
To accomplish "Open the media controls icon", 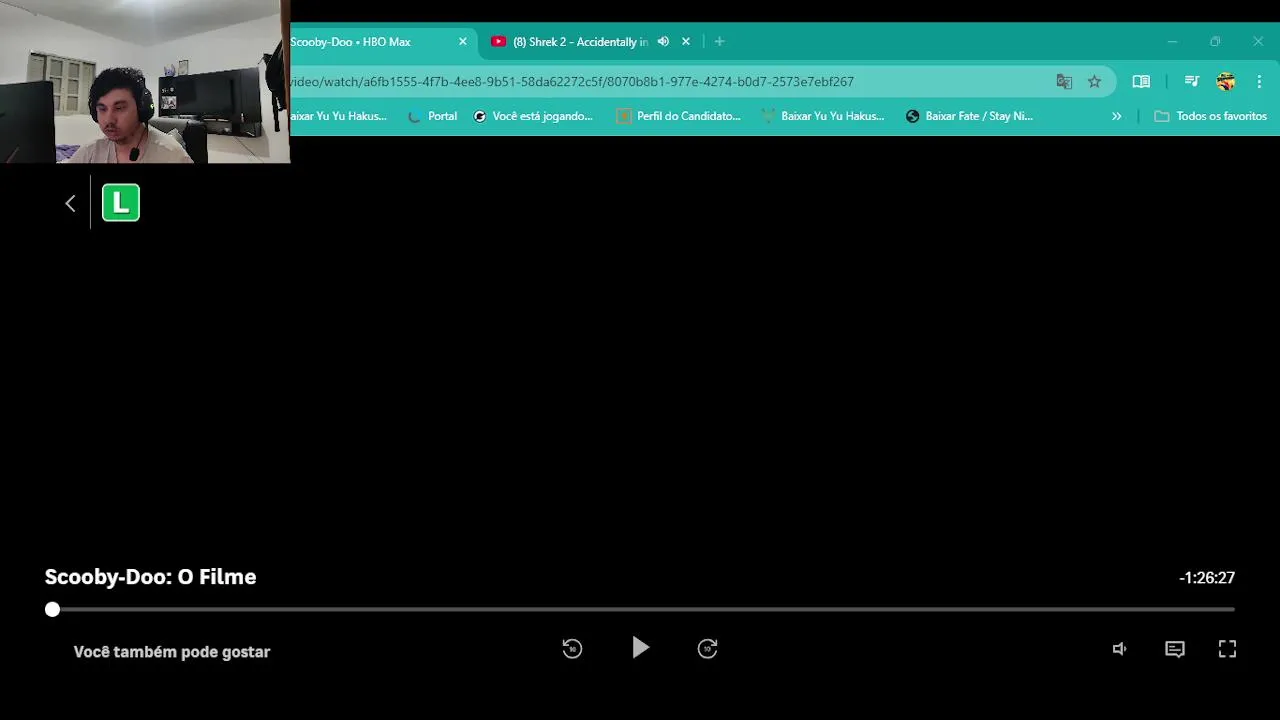I will click(x=1191, y=82).
